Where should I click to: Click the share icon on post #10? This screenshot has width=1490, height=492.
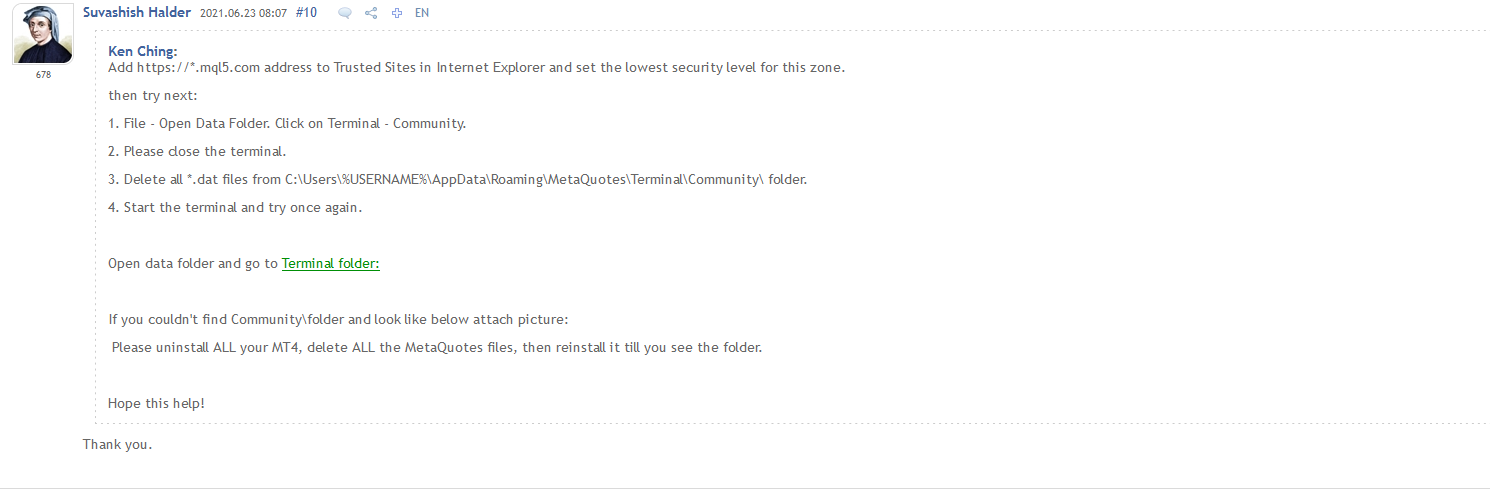[371, 13]
